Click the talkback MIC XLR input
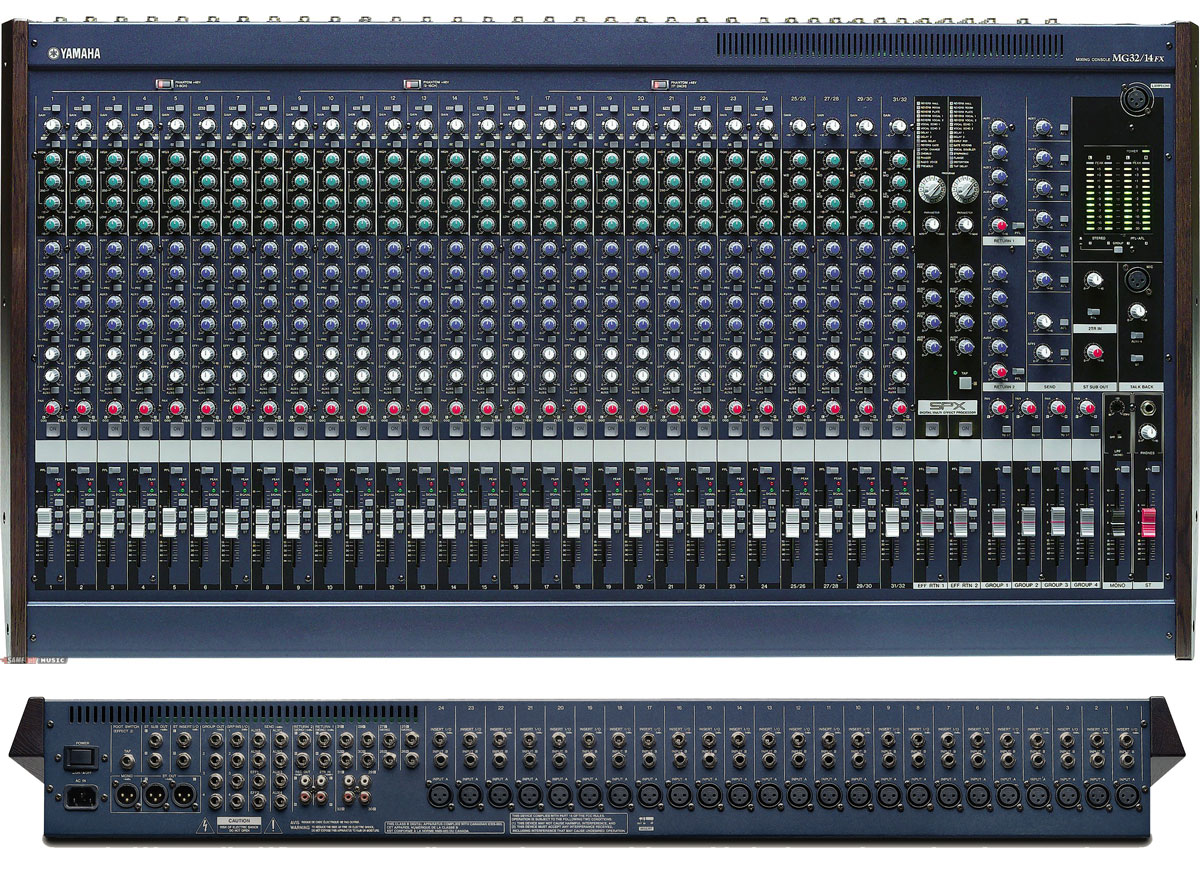1200x879 pixels. [1136, 277]
